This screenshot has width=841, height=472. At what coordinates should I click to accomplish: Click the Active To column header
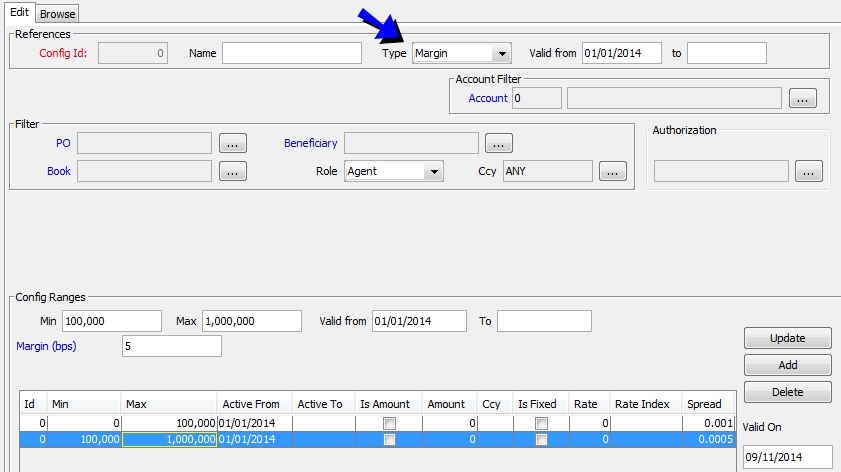click(323, 404)
